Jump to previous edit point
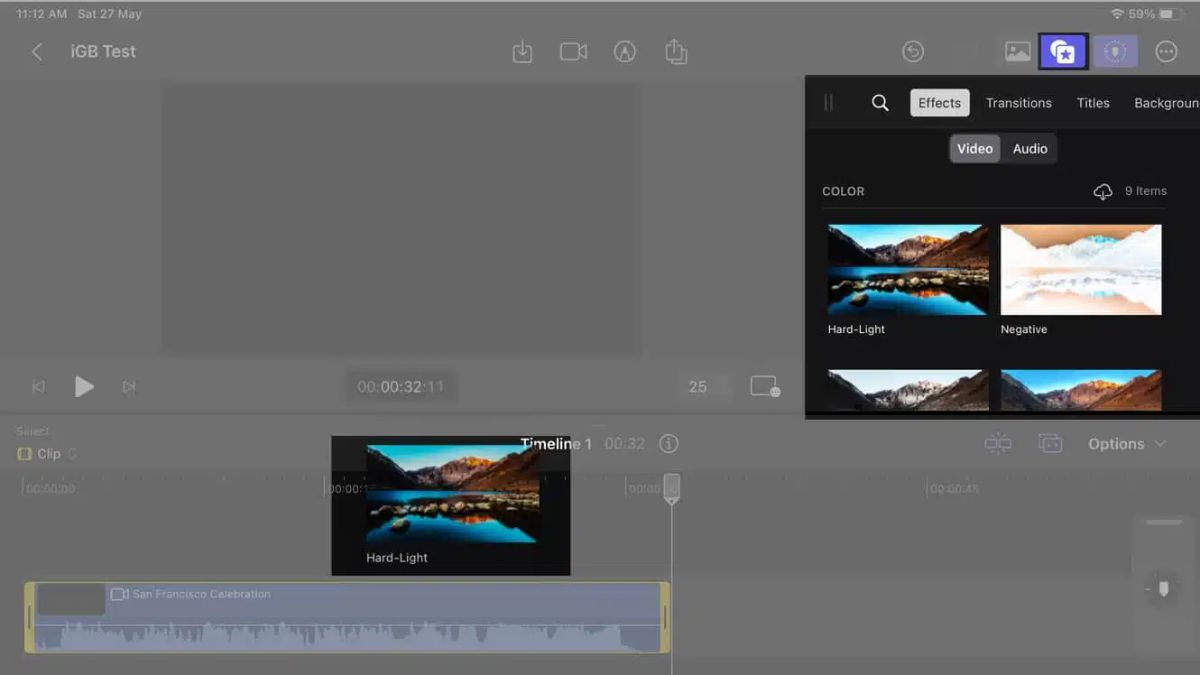Image resolution: width=1200 pixels, height=675 pixels. 38,387
